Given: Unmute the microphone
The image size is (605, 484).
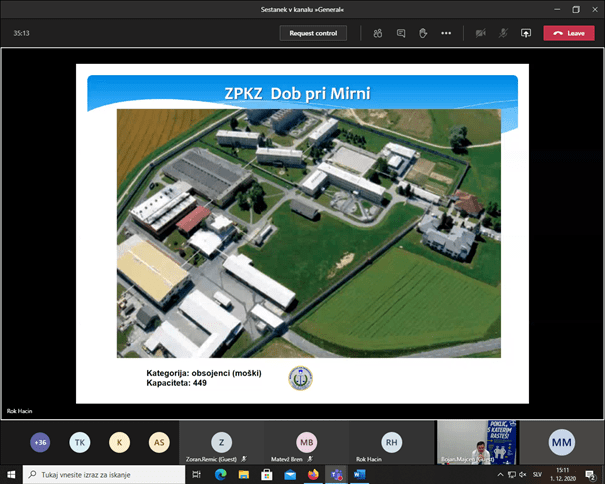Looking at the screenshot, I should coord(503,33).
